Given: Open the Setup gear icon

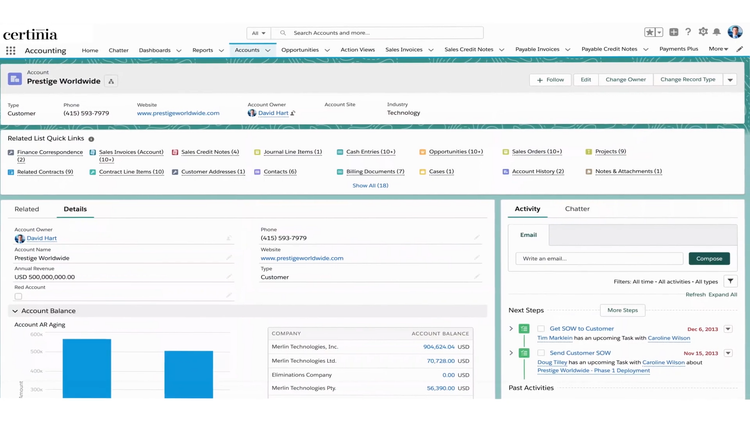Looking at the screenshot, I should [702, 32].
